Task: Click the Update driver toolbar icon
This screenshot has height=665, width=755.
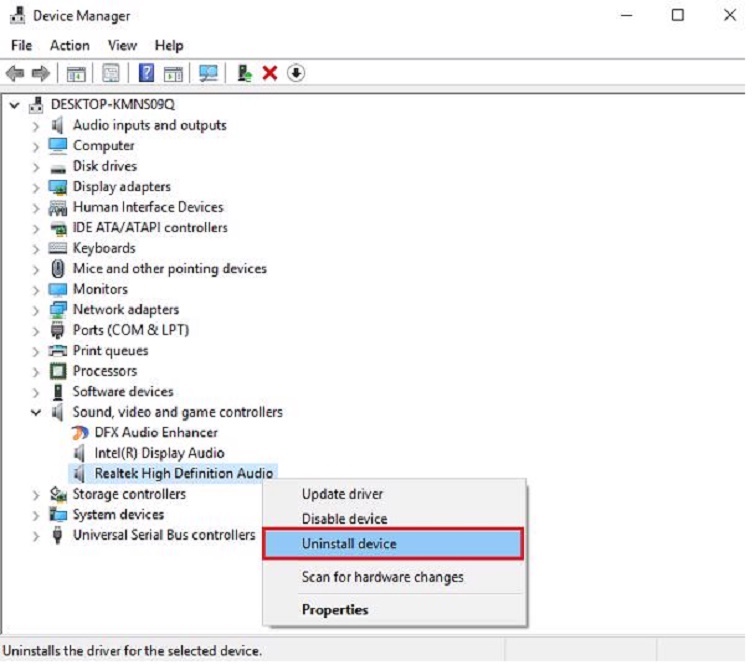Action: [x=244, y=74]
